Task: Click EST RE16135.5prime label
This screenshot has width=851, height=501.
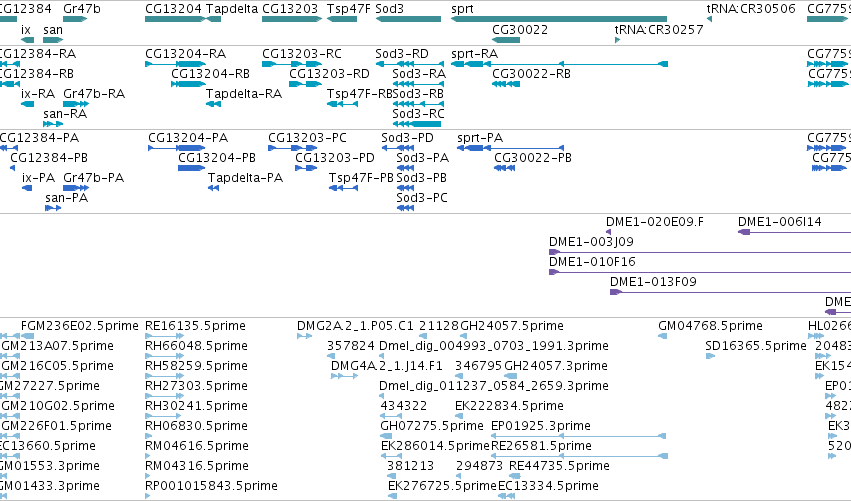Action: (195, 326)
